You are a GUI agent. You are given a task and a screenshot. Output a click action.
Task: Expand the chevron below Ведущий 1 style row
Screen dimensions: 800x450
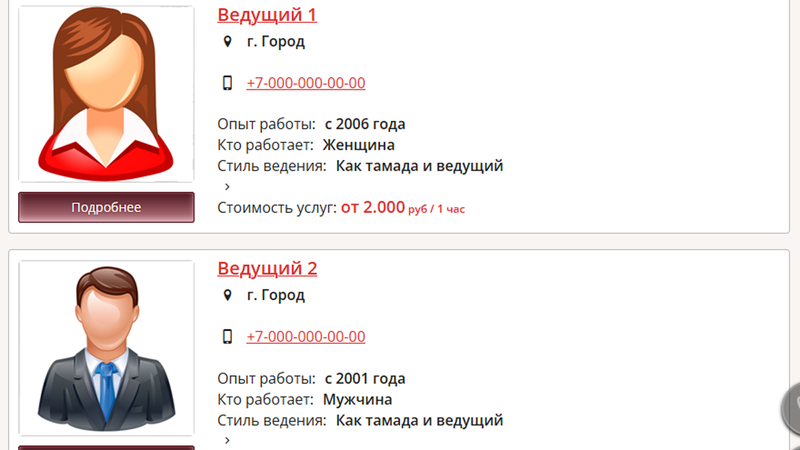pyautogui.click(x=228, y=187)
